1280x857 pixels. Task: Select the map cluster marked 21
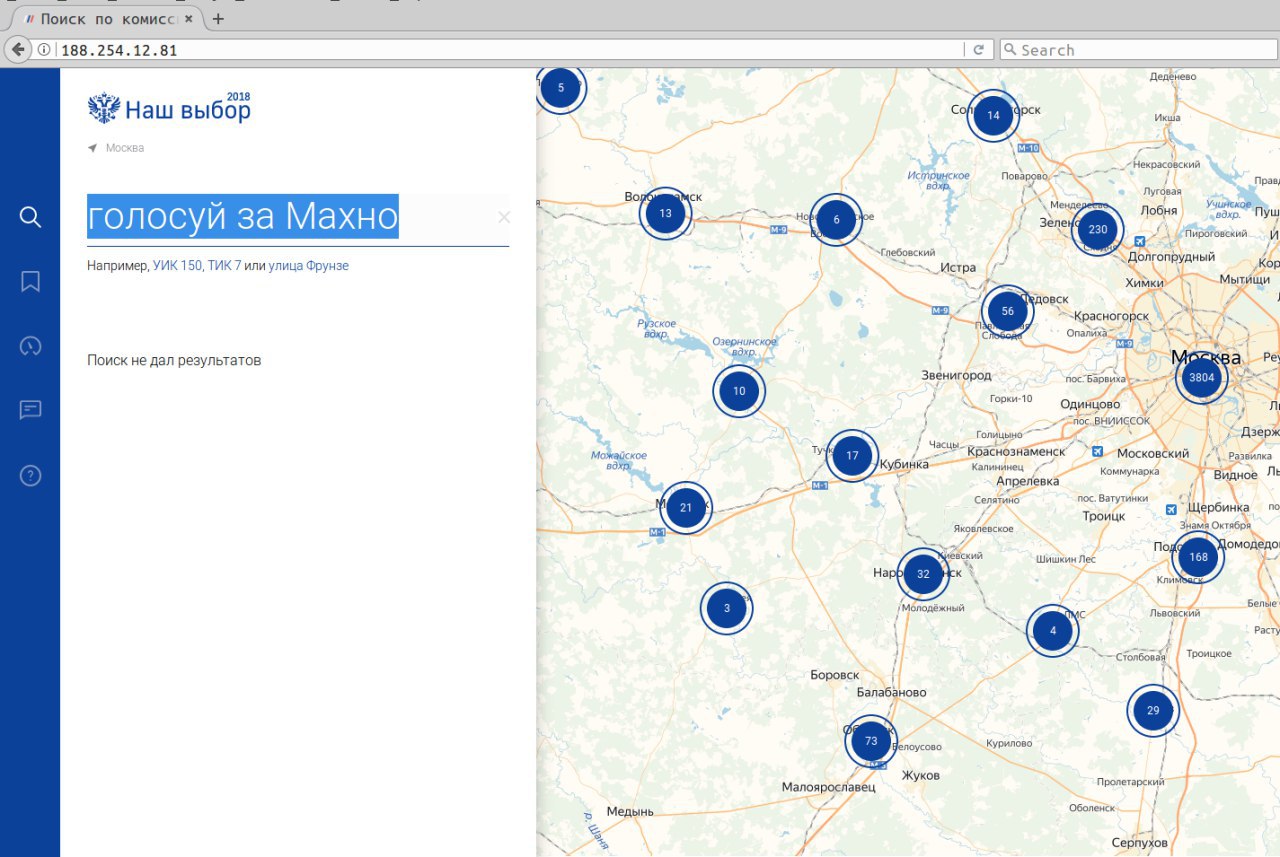686,508
